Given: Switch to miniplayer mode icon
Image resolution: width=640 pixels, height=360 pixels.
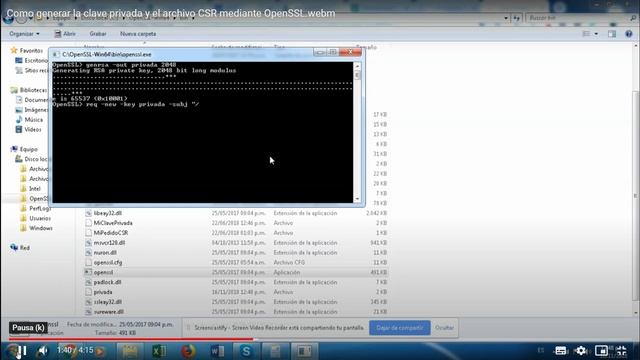Looking at the screenshot, I should pos(601,351).
